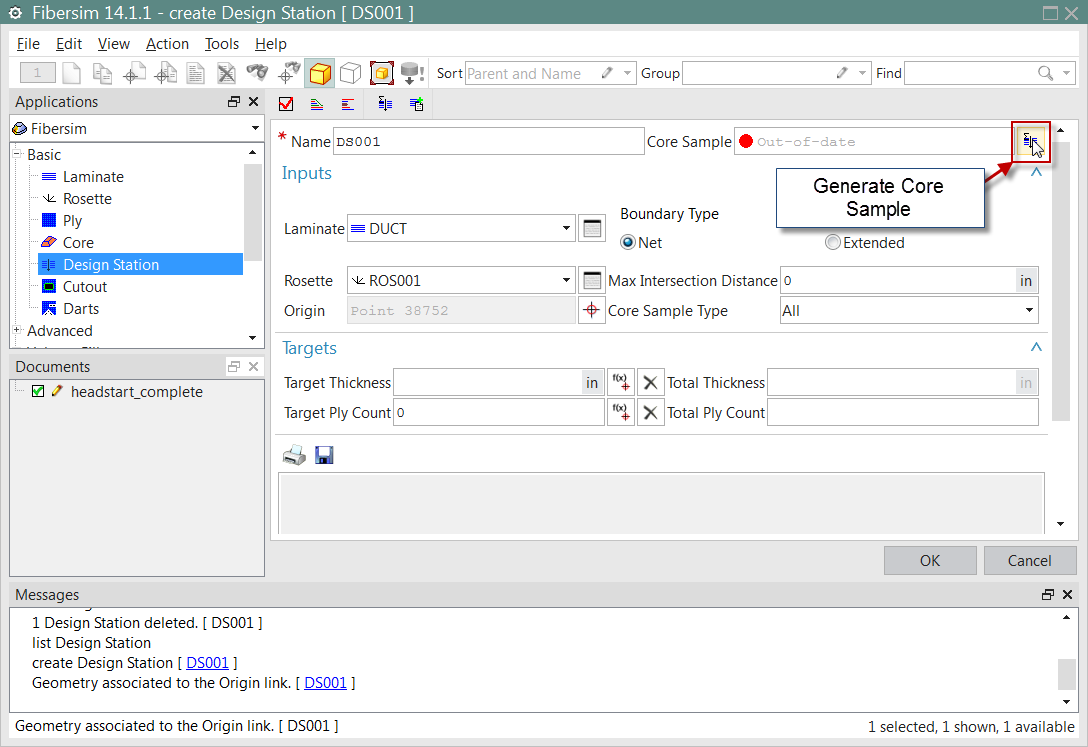Click the Generate Core Sample icon

coord(1029,142)
